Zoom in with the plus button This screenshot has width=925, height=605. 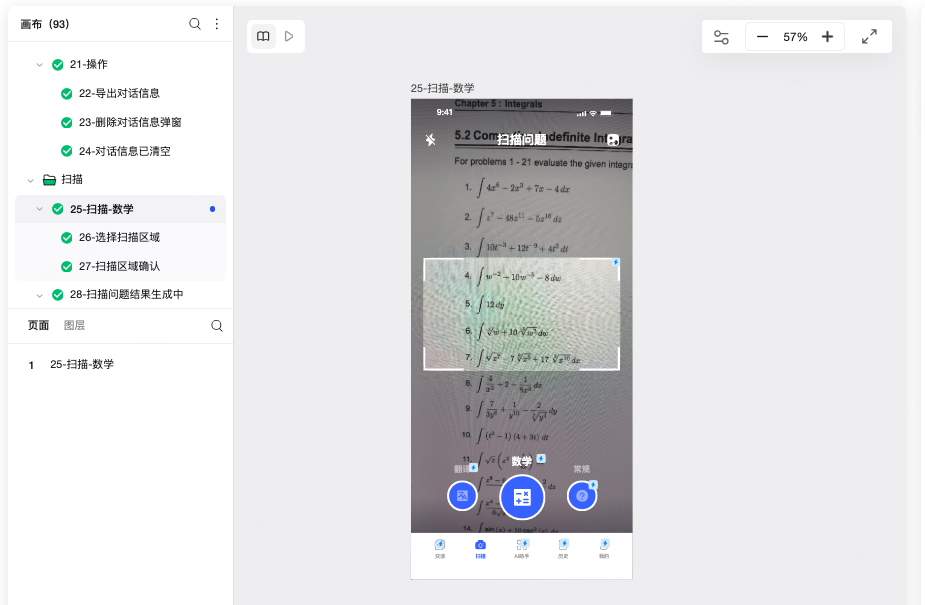tap(827, 37)
